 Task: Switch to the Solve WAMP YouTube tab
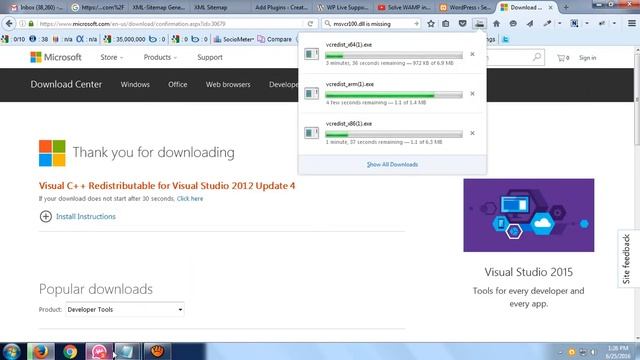(x=404, y=7)
